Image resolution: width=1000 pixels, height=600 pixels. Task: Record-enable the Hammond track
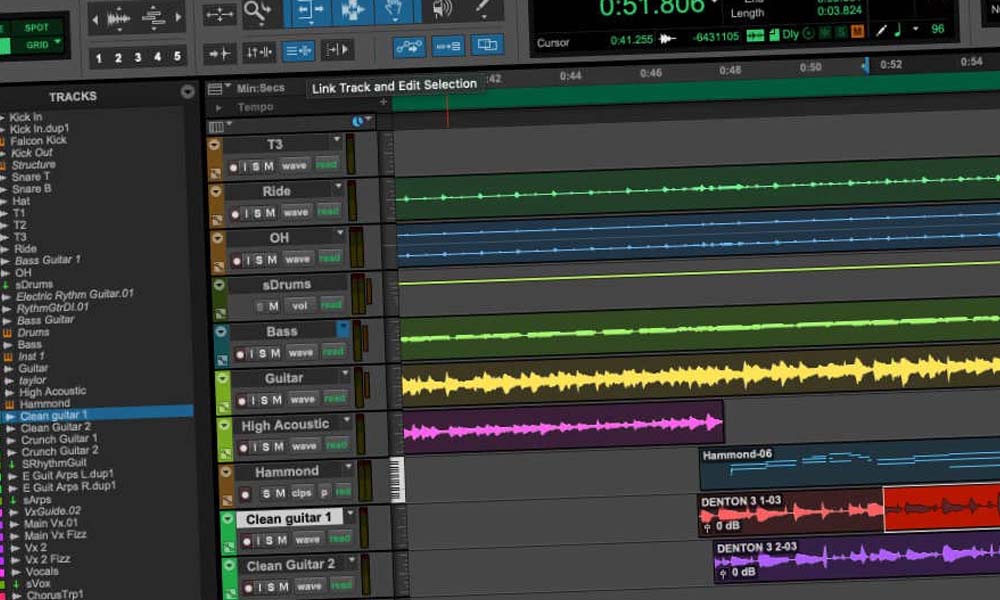click(x=246, y=494)
